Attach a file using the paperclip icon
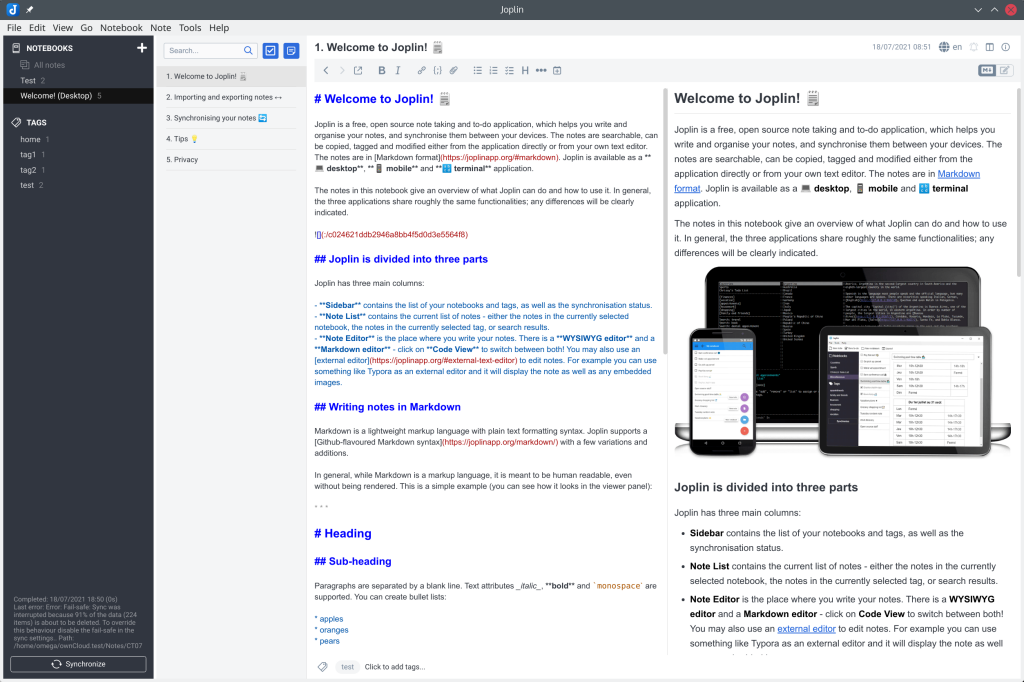The width and height of the screenshot is (1024, 682). click(x=453, y=70)
